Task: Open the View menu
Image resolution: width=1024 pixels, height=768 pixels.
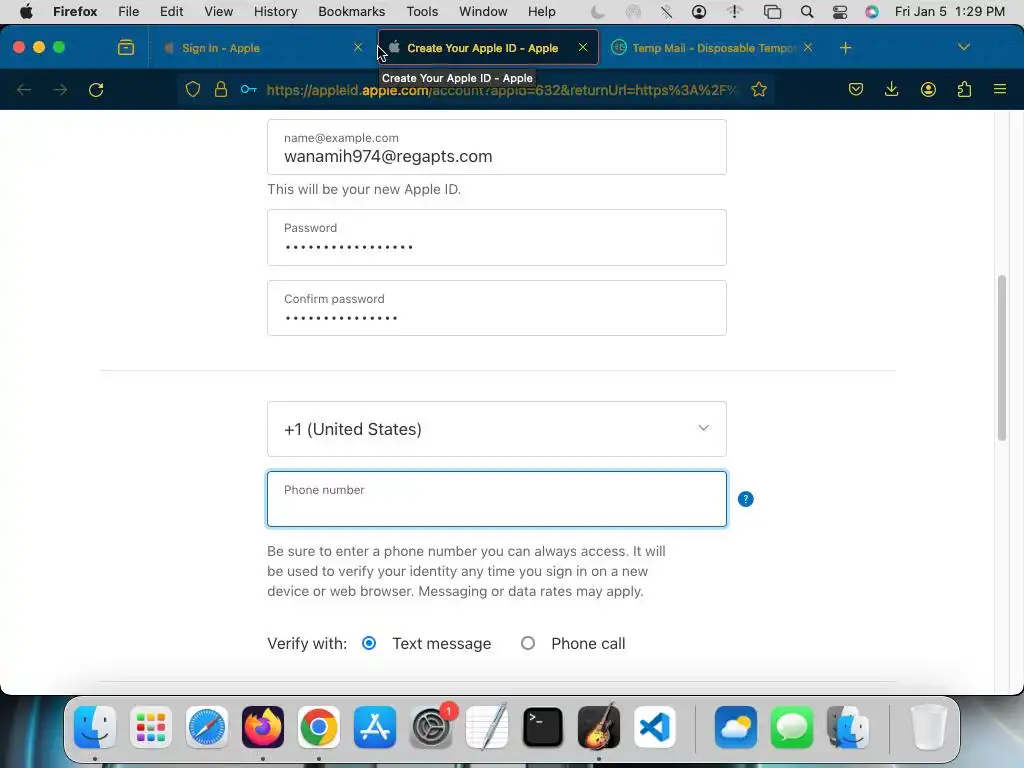Action: pyautogui.click(x=218, y=12)
